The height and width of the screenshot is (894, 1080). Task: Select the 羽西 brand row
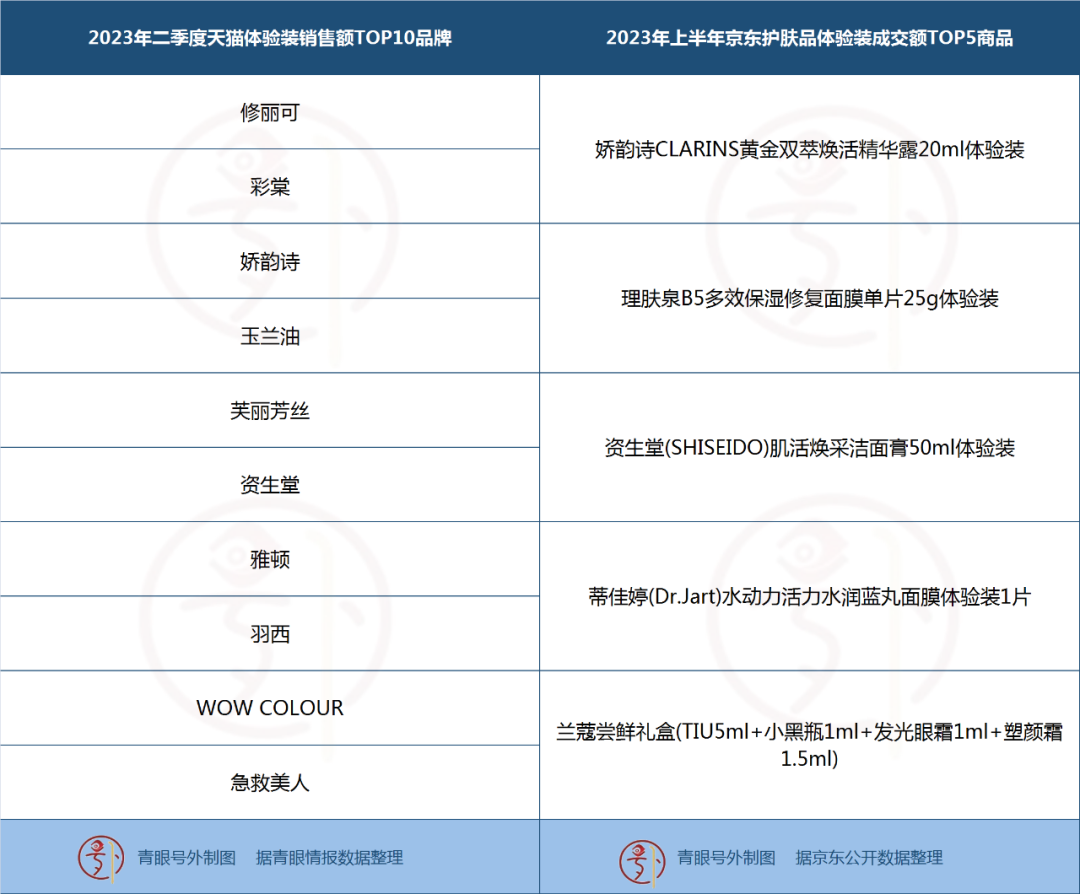tap(270, 634)
